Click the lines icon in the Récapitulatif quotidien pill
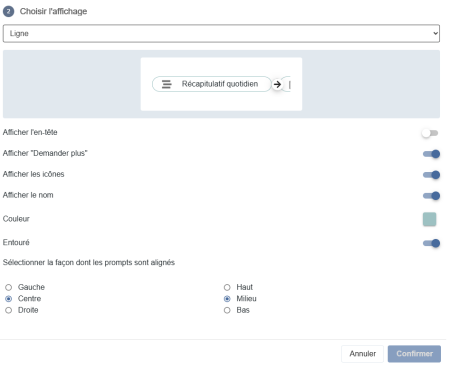The height and width of the screenshot is (372, 450). pyautogui.click(x=167, y=84)
